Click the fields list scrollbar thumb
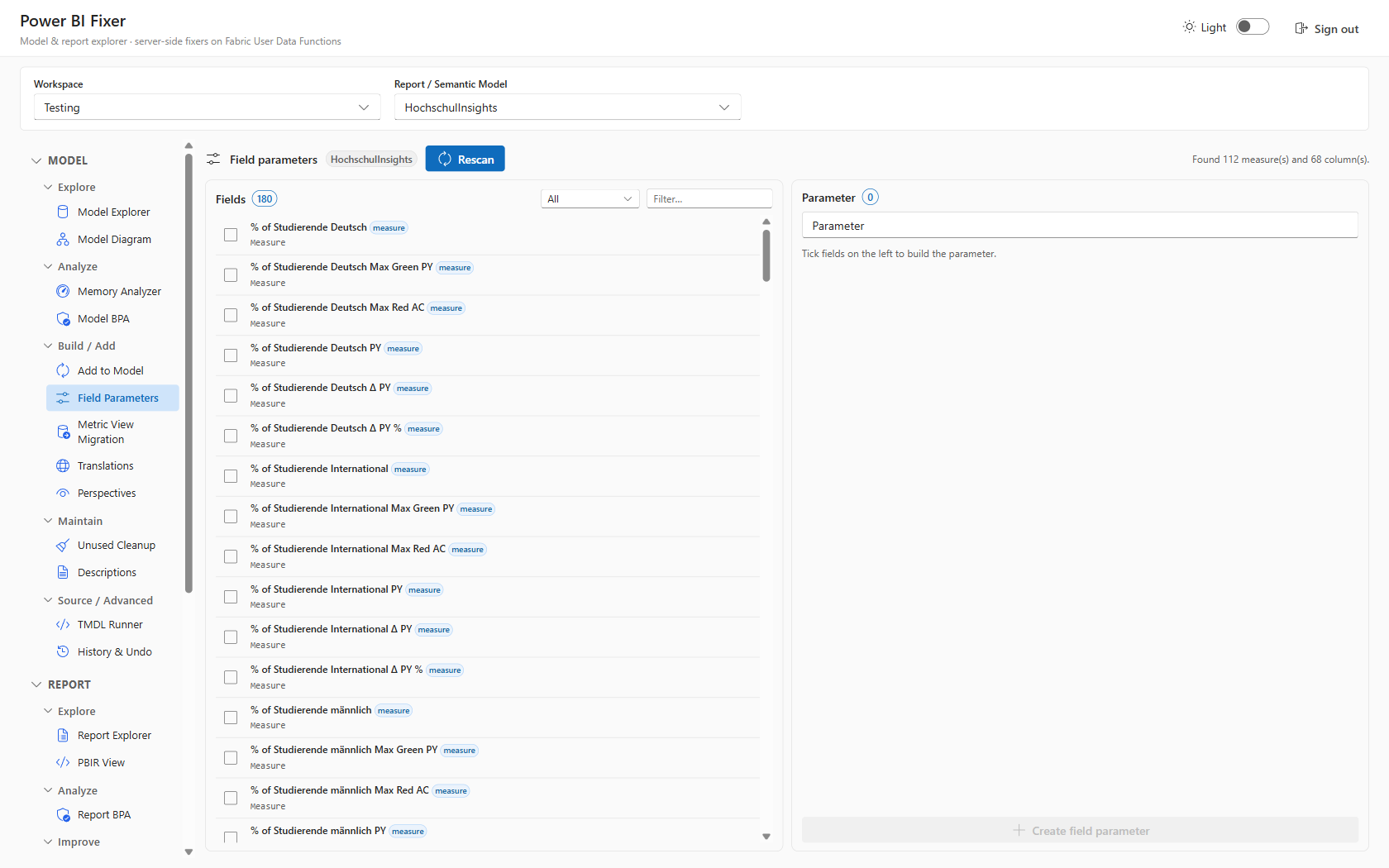Image resolution: width=1389 pixels, height=868 pixels. click(x=766, y=255)
